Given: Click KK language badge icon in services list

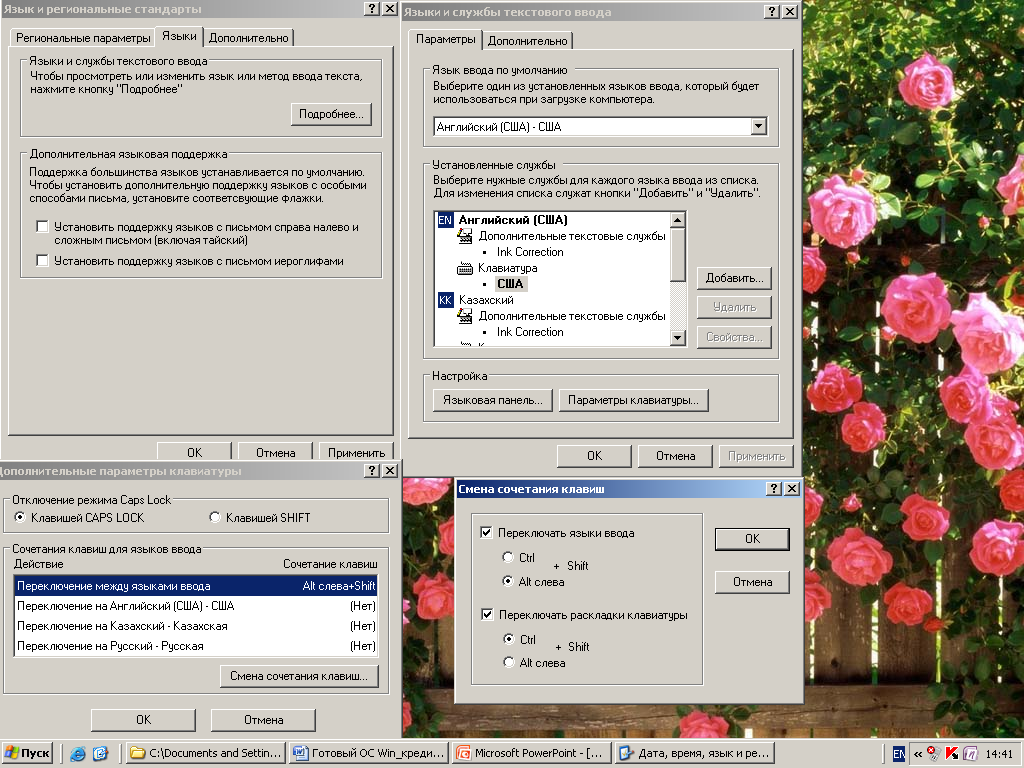Looking at the screenshot, I should pos(445,300).
